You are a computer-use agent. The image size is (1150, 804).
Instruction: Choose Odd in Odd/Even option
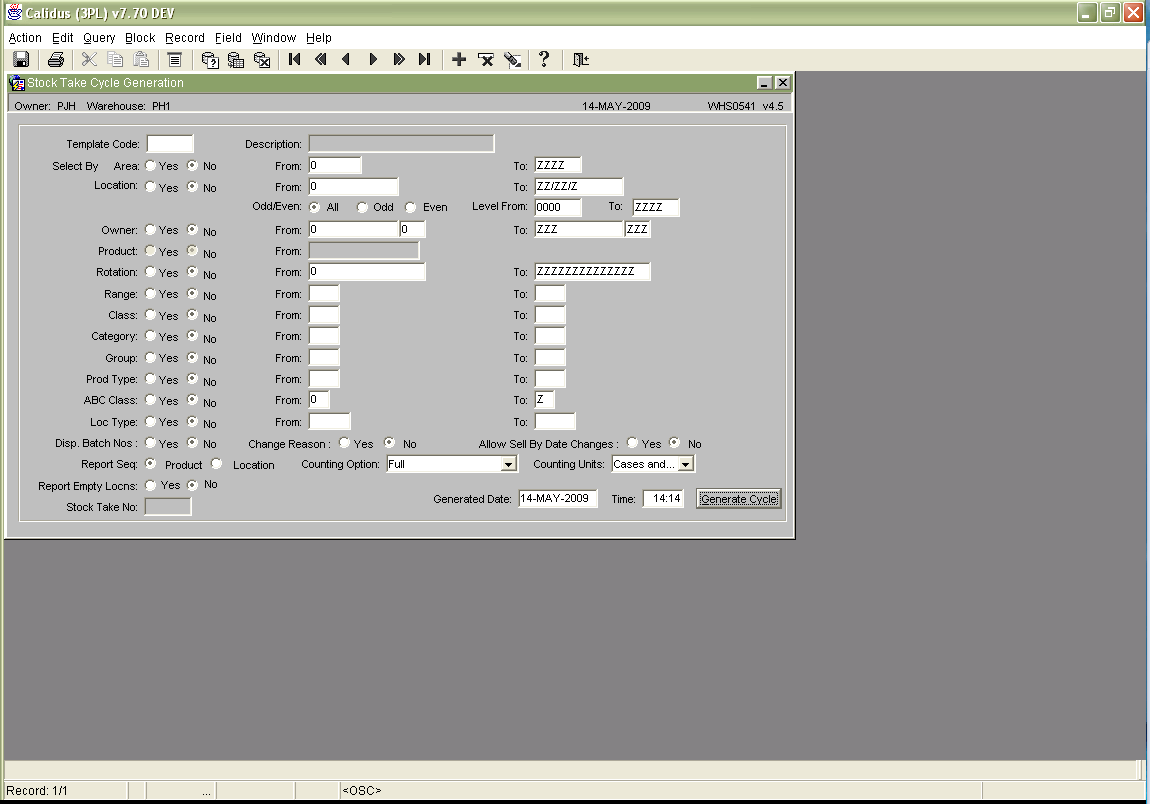[x=362, y=208]
